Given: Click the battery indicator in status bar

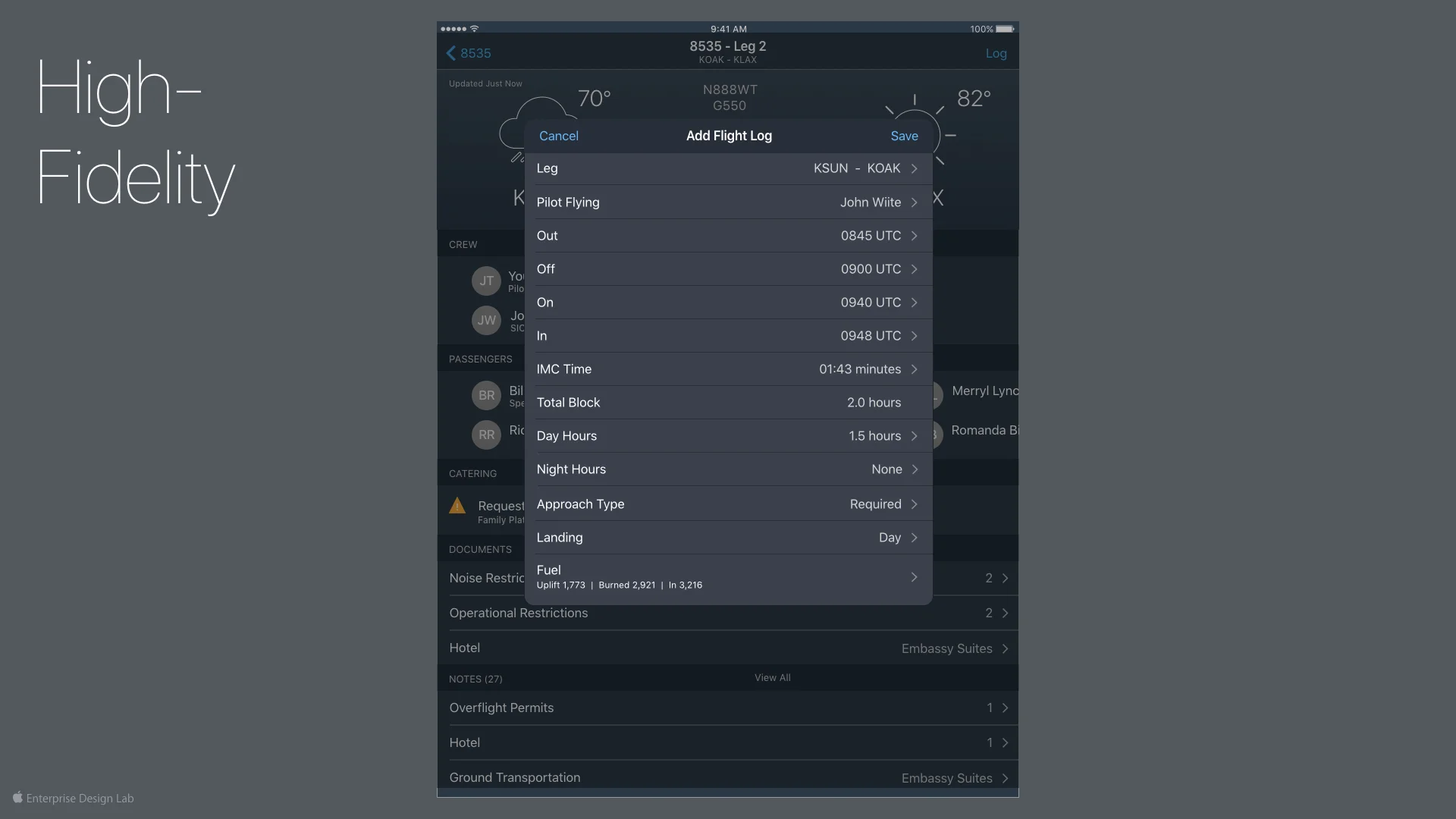Looking at the screenshot, I should tap(1004, 29).
